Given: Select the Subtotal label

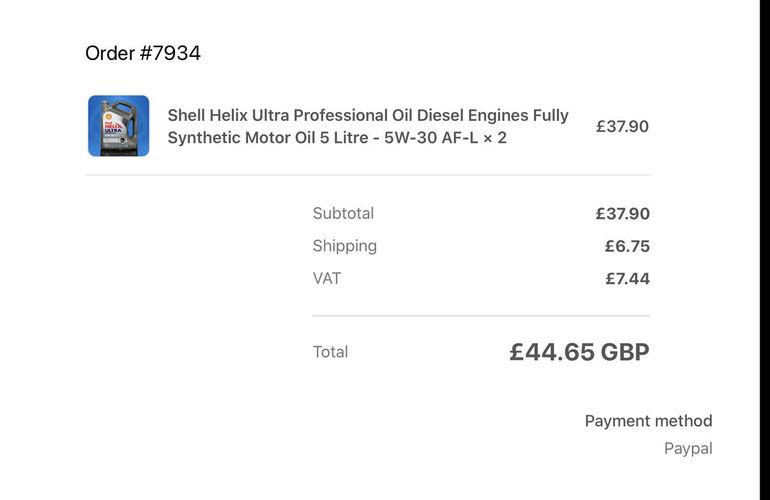Looking at the screenshot, I should click(343, 213).
